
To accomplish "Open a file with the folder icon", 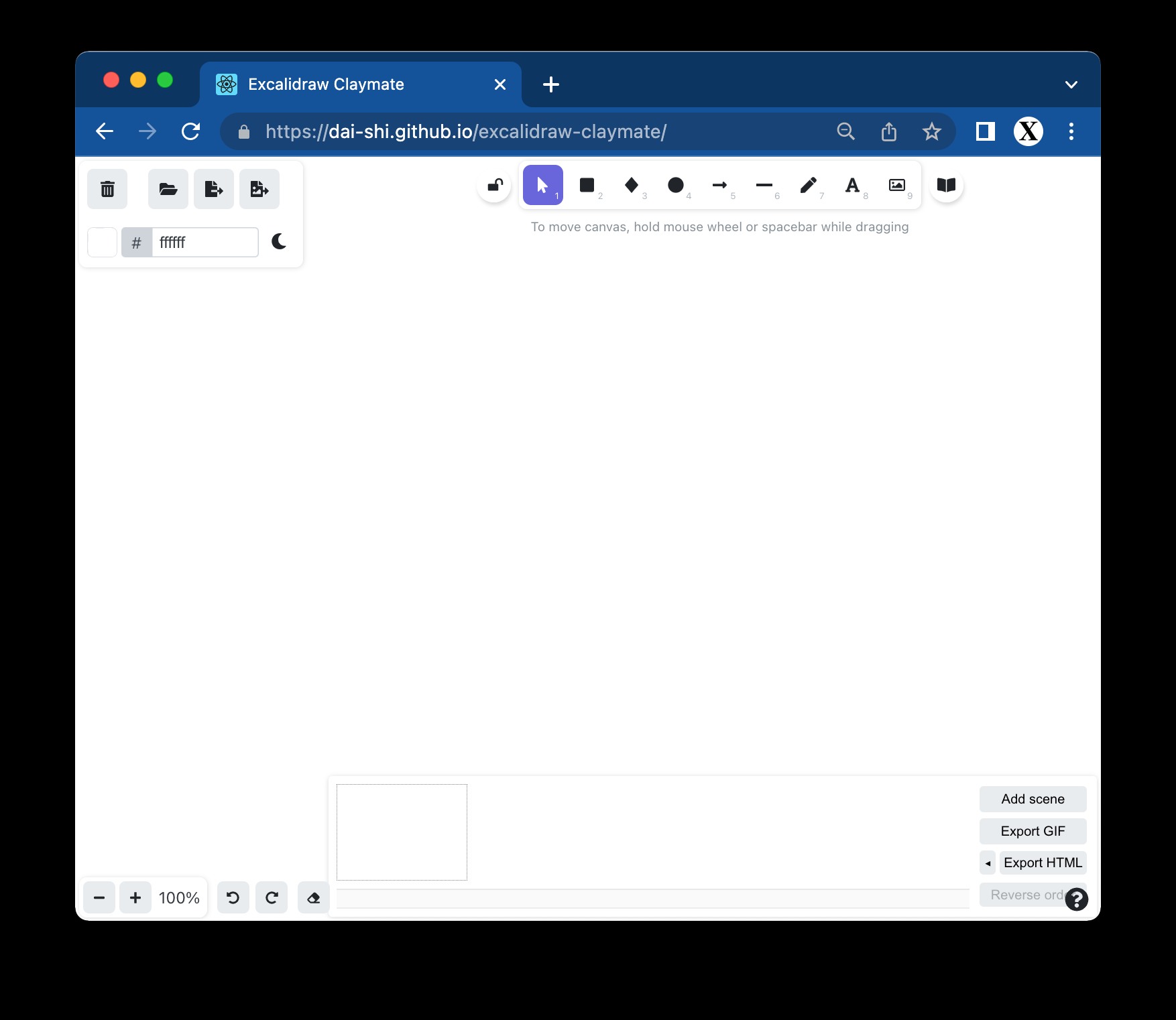I will click(168, 189).
